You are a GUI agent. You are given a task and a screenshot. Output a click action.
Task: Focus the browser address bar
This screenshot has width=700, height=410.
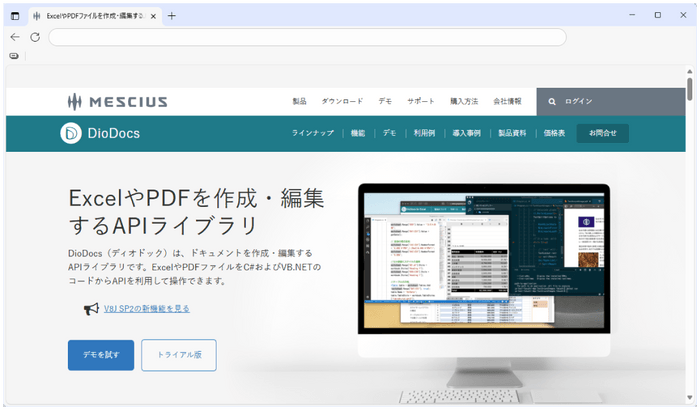pyautogui.click(x=307, y=37)
